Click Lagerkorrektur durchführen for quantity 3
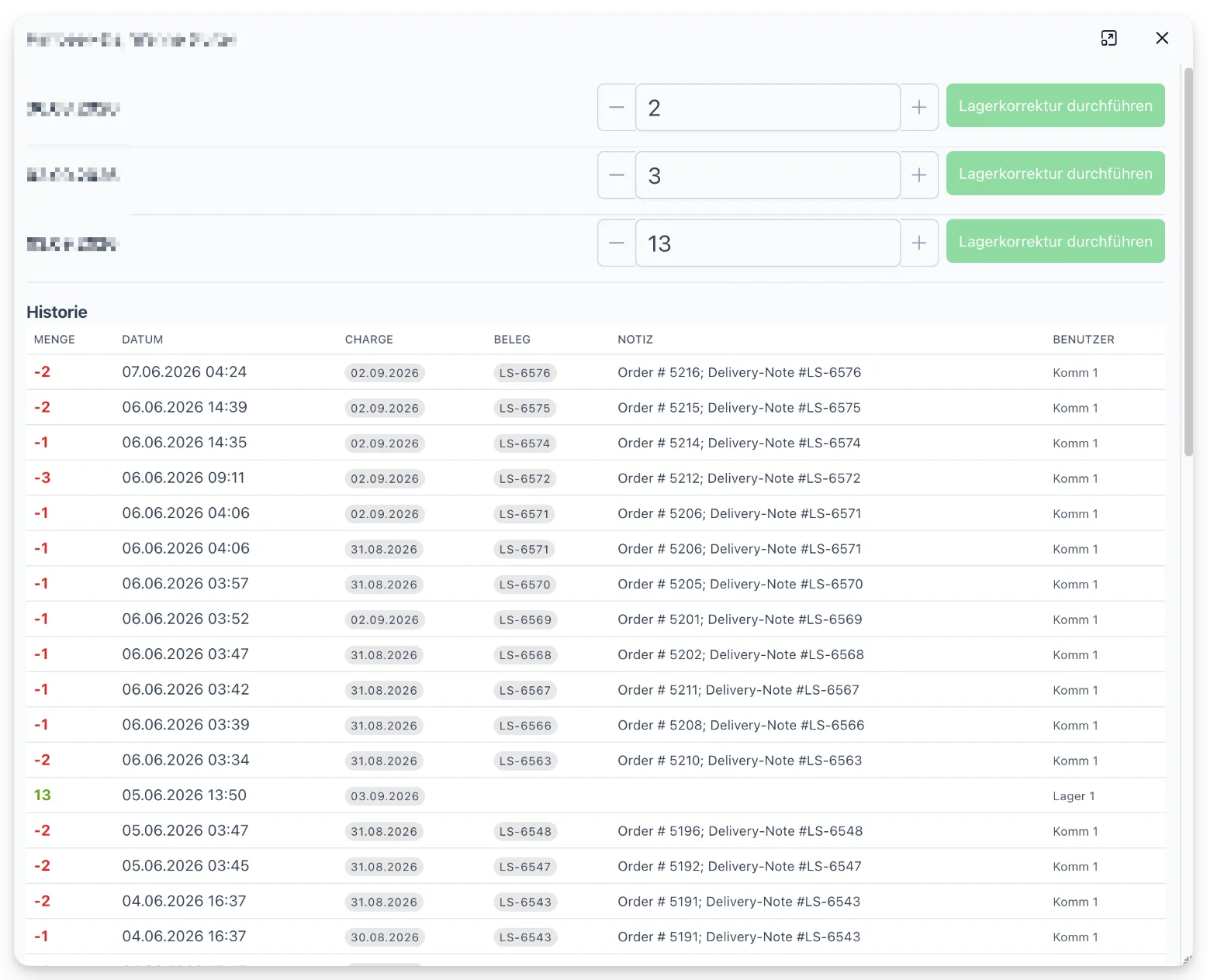 pos(1055,173)
